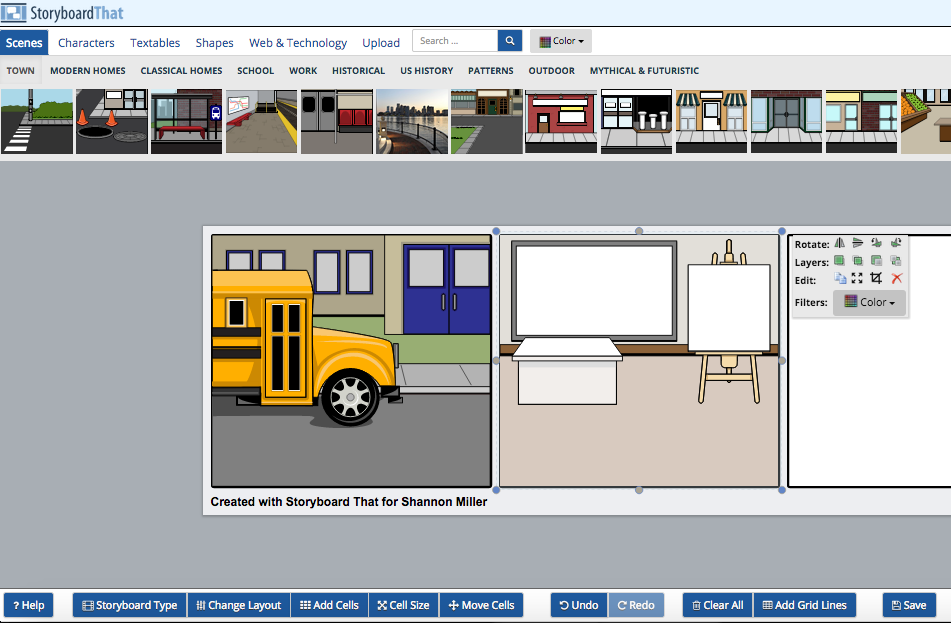Open the SCHOOL scenes category

click(255, 71)
